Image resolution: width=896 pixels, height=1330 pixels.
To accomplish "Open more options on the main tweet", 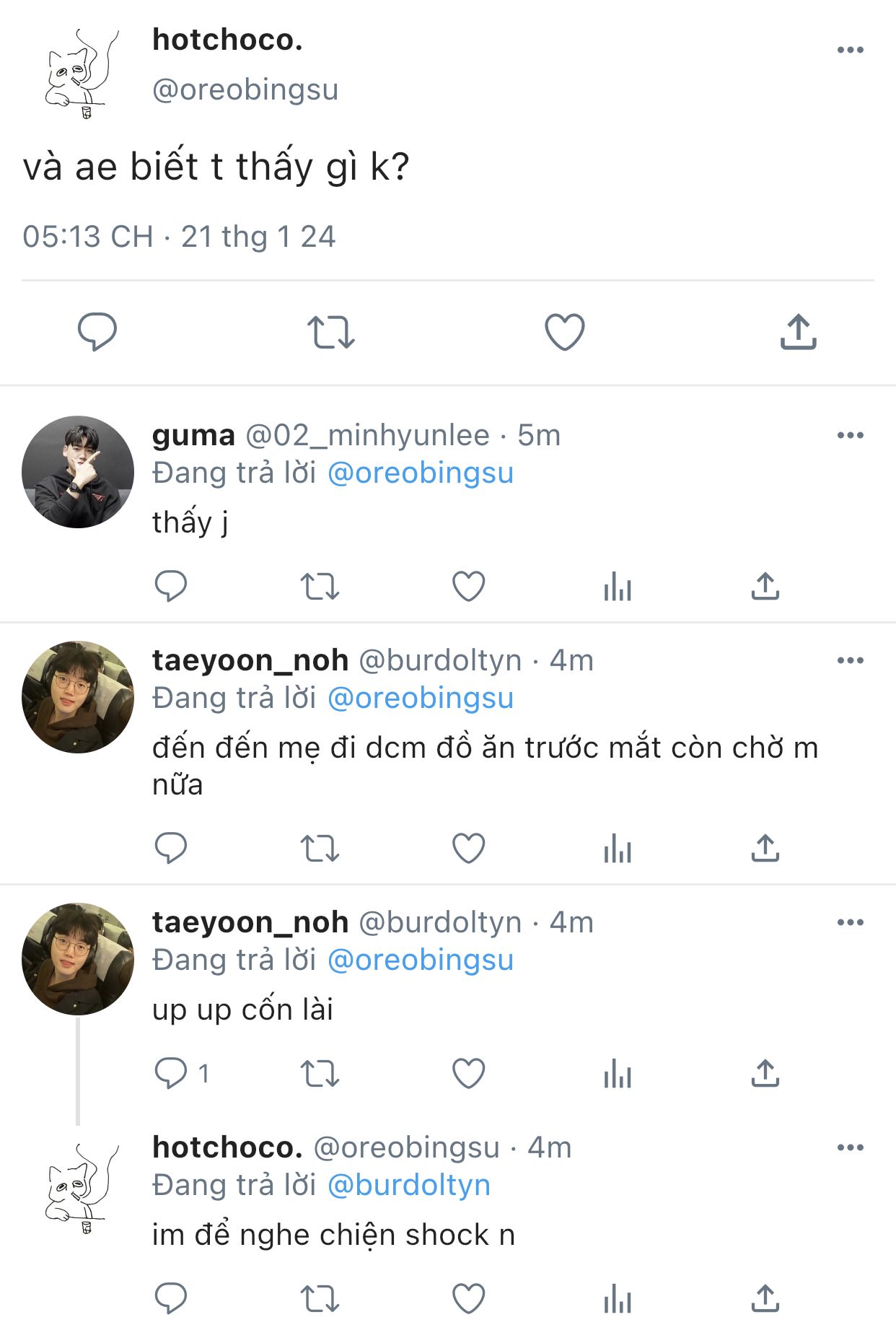I will pyautogui.click(x=851, y=50).
